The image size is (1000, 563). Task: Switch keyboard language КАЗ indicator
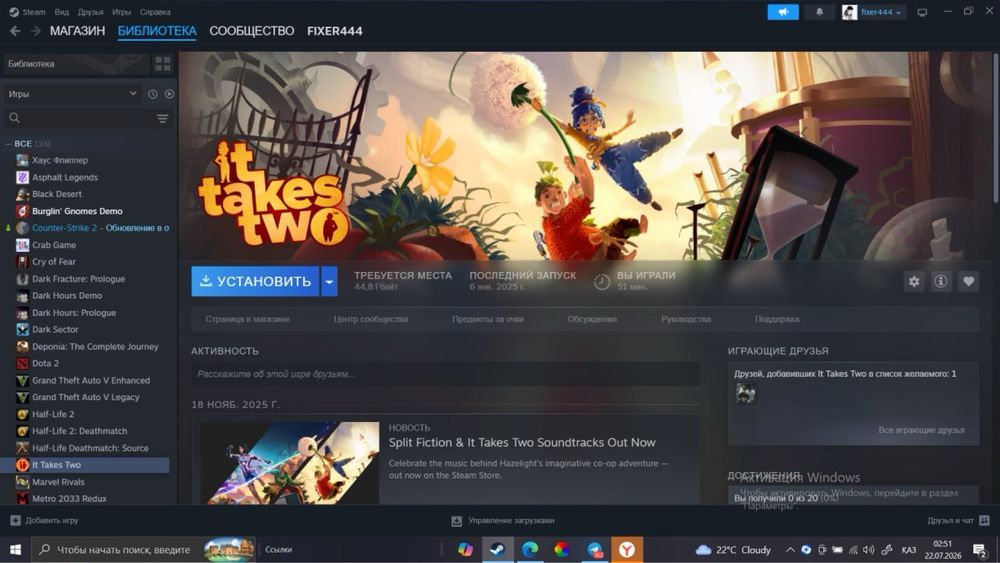908,550
